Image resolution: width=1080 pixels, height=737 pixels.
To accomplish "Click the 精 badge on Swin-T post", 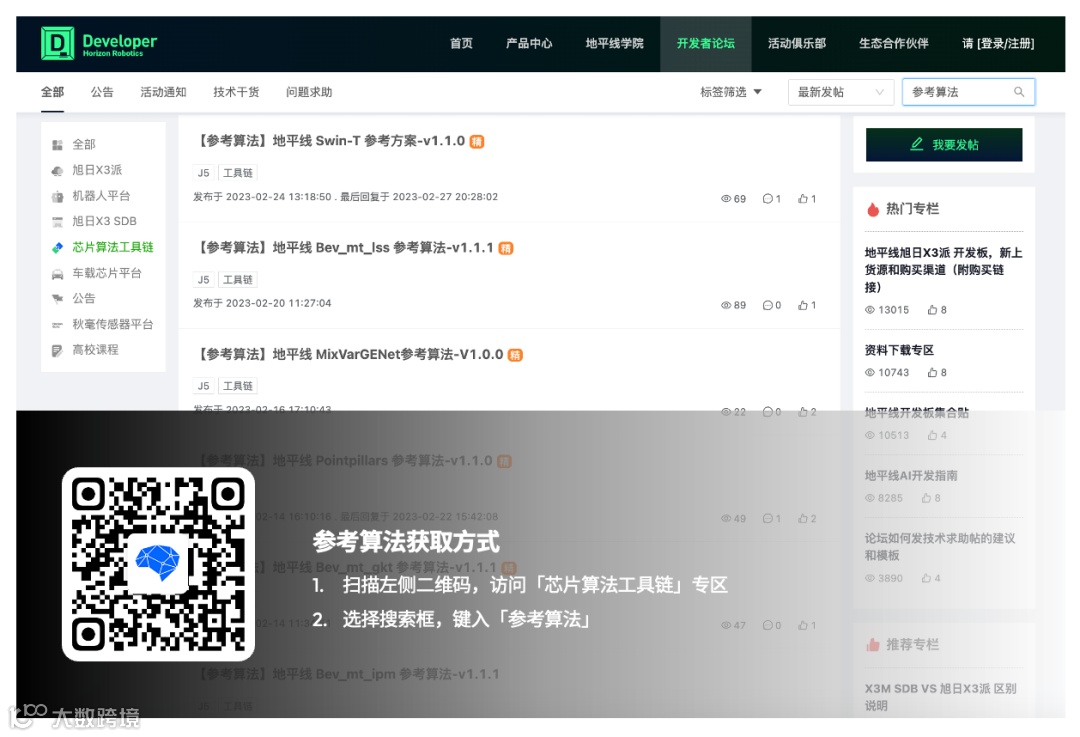I will (477, 141).
